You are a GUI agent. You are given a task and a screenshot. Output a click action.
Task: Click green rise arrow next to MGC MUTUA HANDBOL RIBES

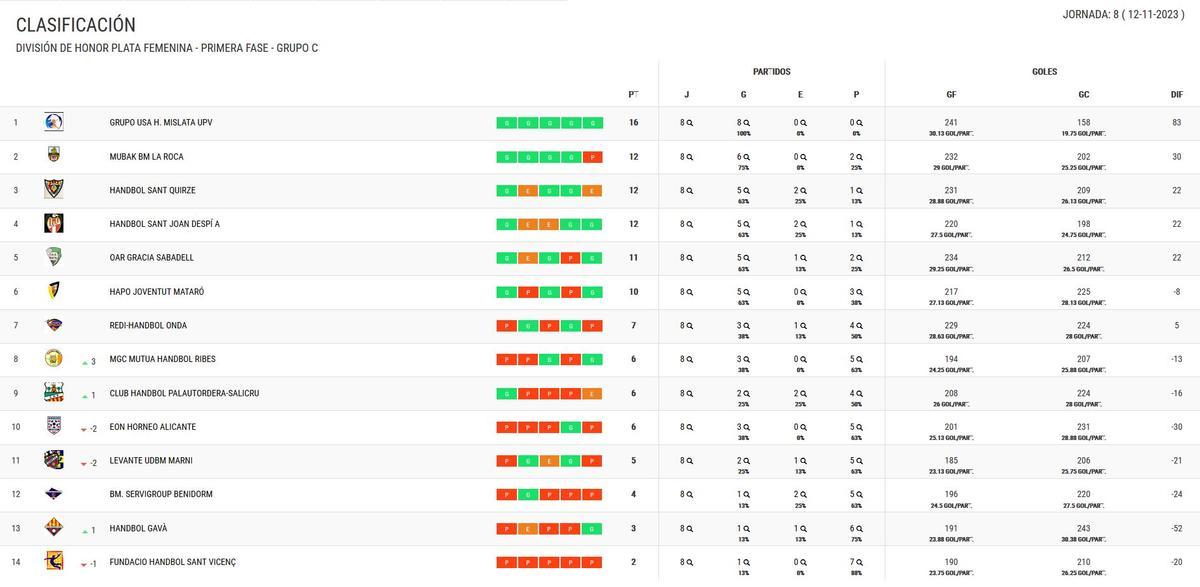pyautogui.click(x=83, y=359)
